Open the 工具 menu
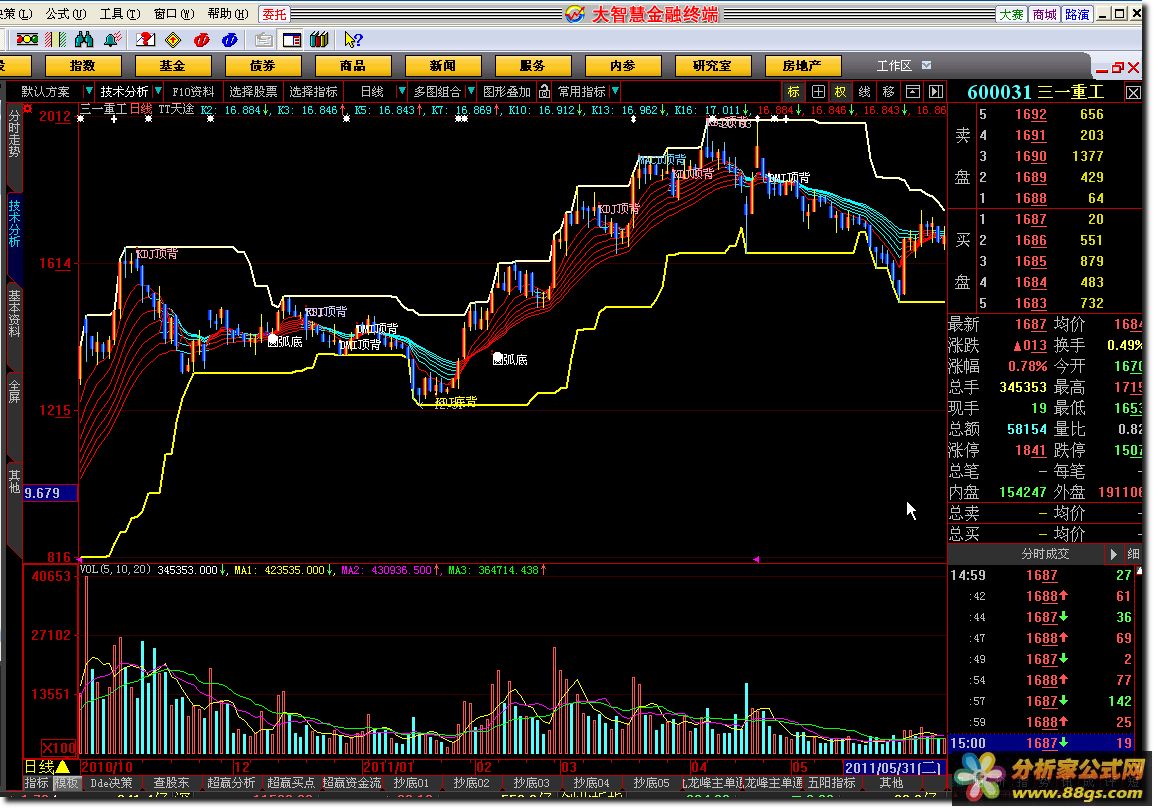The width and height of the screenshot is (1154, 808). [x=119, y=14]
